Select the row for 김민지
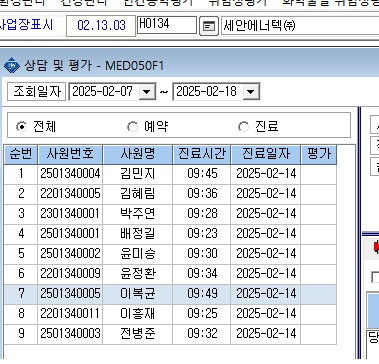 (x=170, y=174)
